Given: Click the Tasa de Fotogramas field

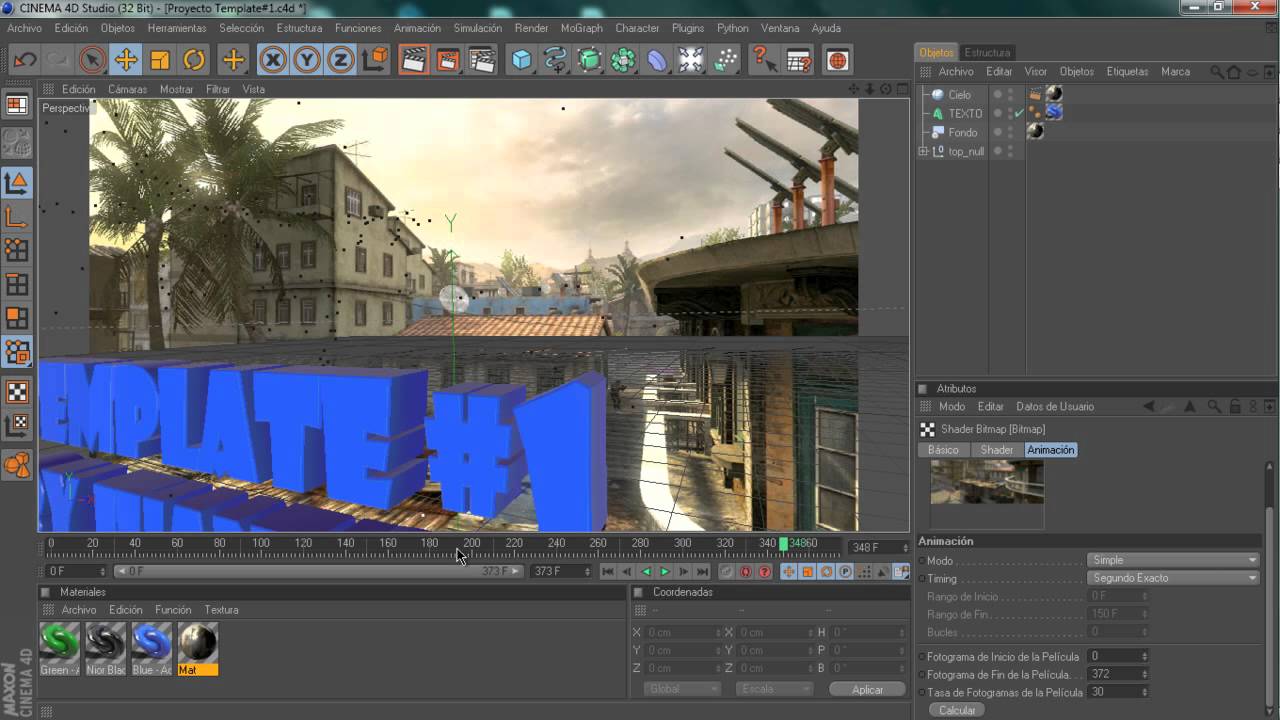Looking at the screenshot, I should pyautogui.click(x=1114, y=692).
